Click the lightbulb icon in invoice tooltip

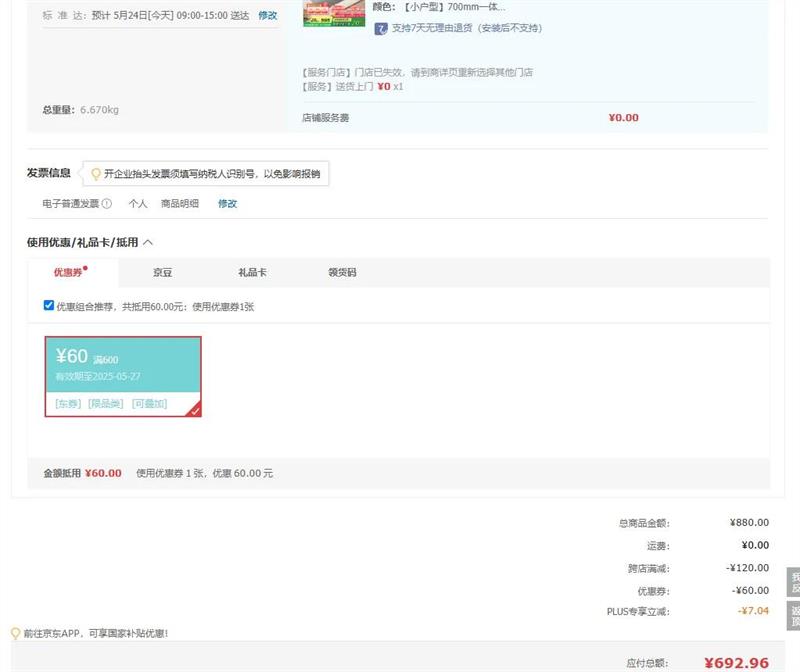[x=96, y=174]
